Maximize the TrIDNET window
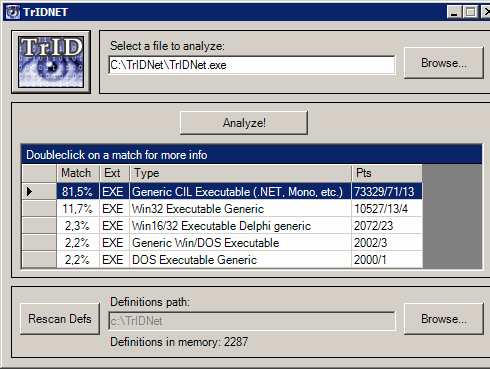This screenshot has width=490, height=369. (x=471, y=12)
